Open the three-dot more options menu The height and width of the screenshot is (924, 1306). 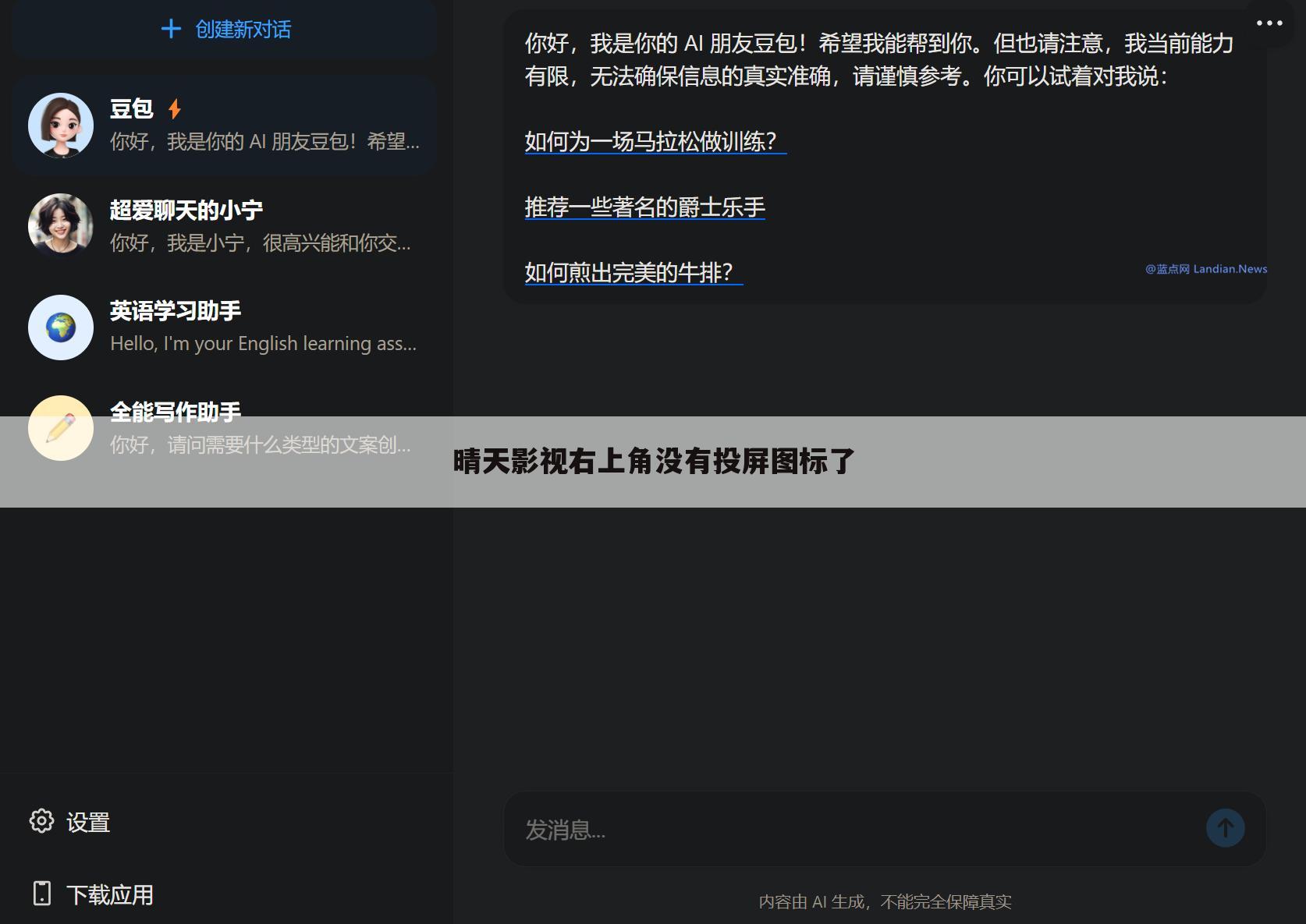pos(1269,23)
